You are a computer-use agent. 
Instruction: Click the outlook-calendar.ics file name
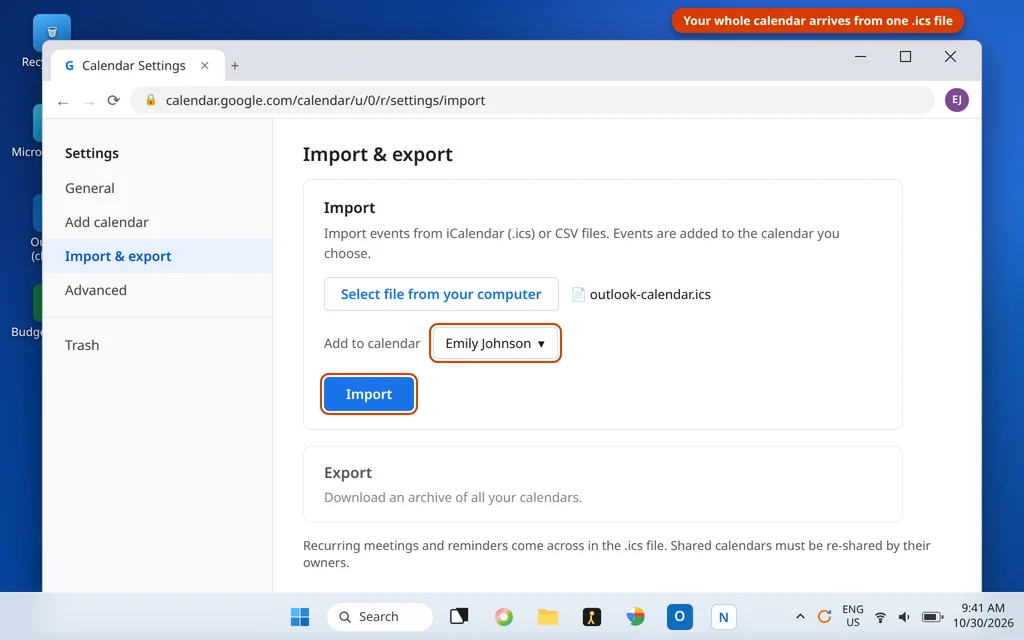point(650,295)
